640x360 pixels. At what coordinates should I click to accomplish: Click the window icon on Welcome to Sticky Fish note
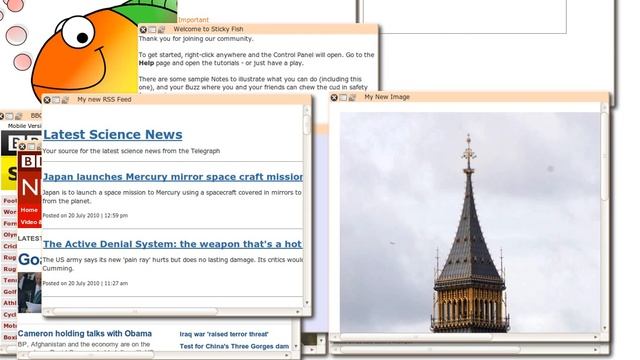[152, 29]
